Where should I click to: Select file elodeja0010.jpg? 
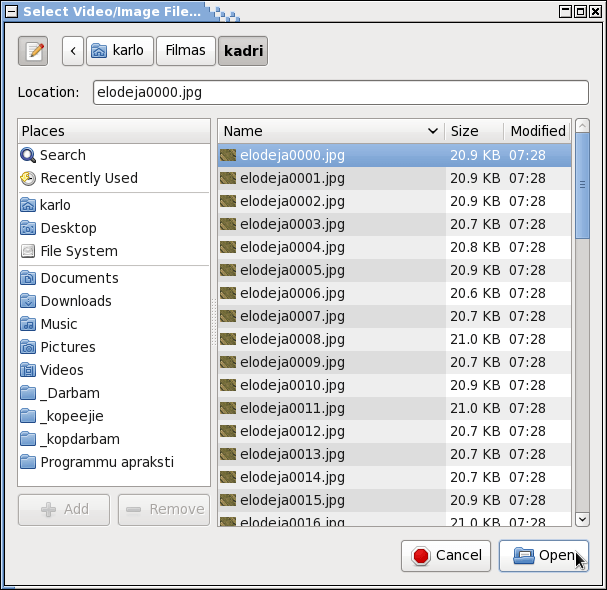[x=394, y=385]
